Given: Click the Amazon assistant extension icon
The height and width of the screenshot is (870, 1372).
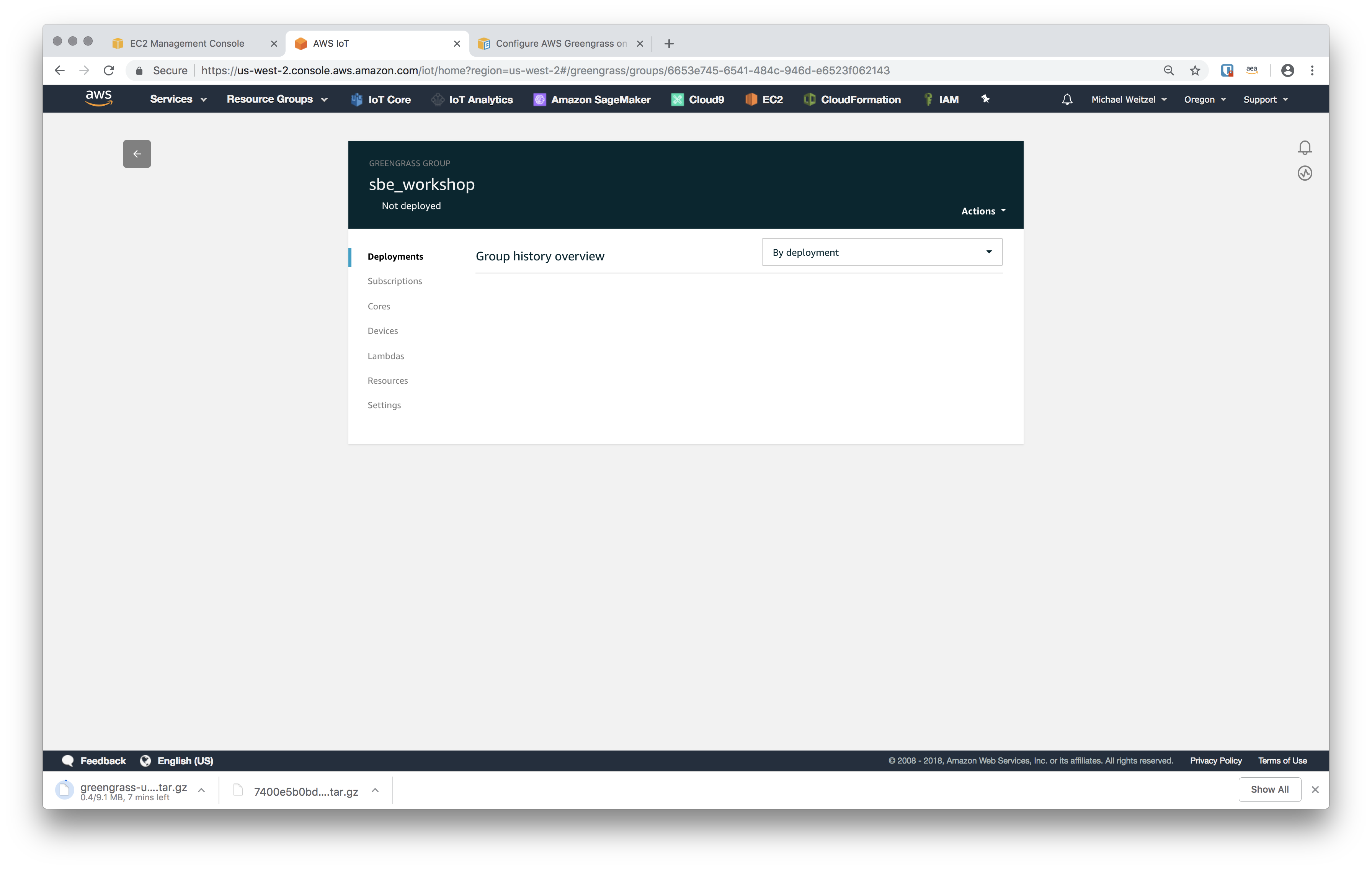Looking at the screenshot, I should [1251, 70].
